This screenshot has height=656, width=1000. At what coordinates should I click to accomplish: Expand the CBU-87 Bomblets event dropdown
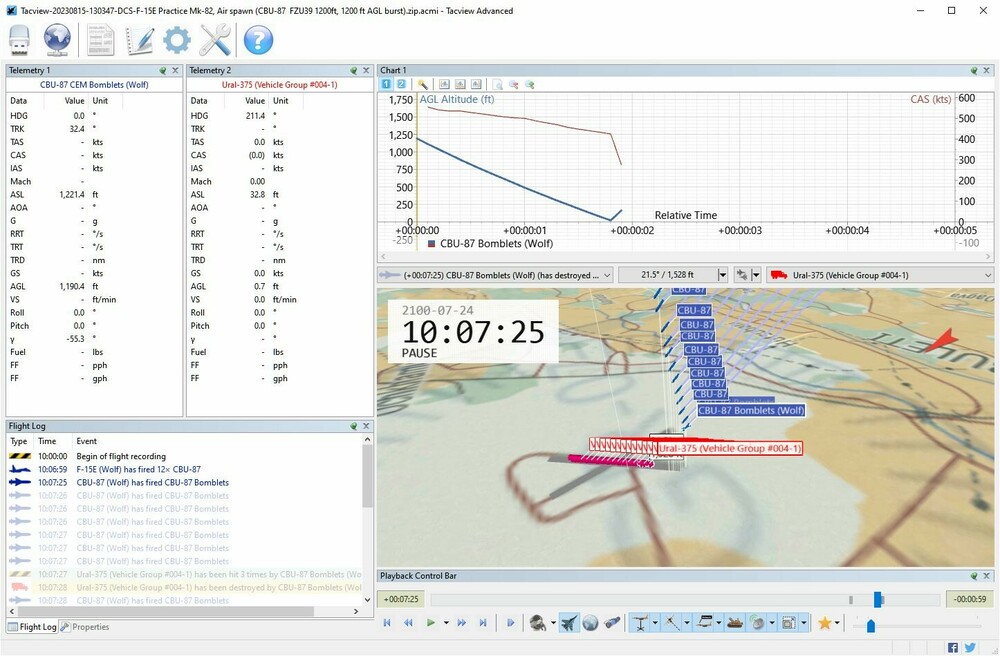point(605,275)
